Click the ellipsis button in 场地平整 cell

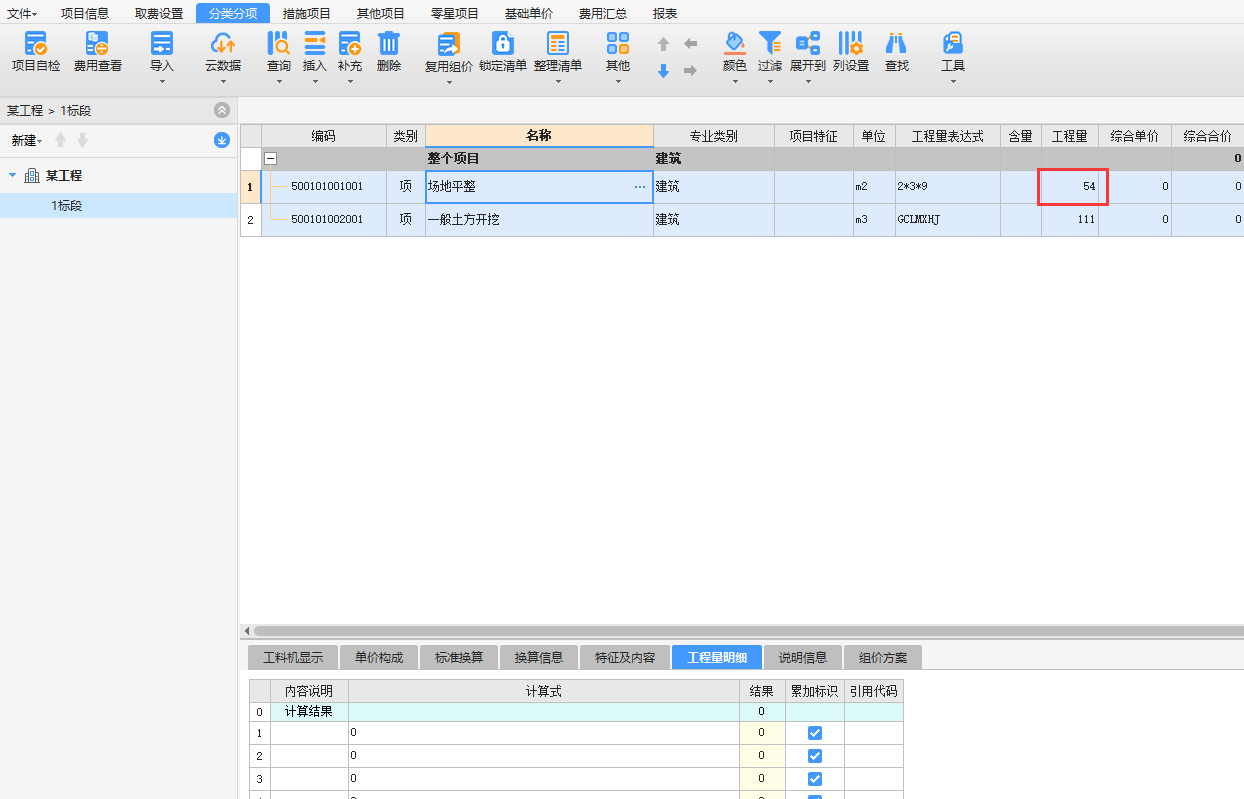click(x=640, y=187)
